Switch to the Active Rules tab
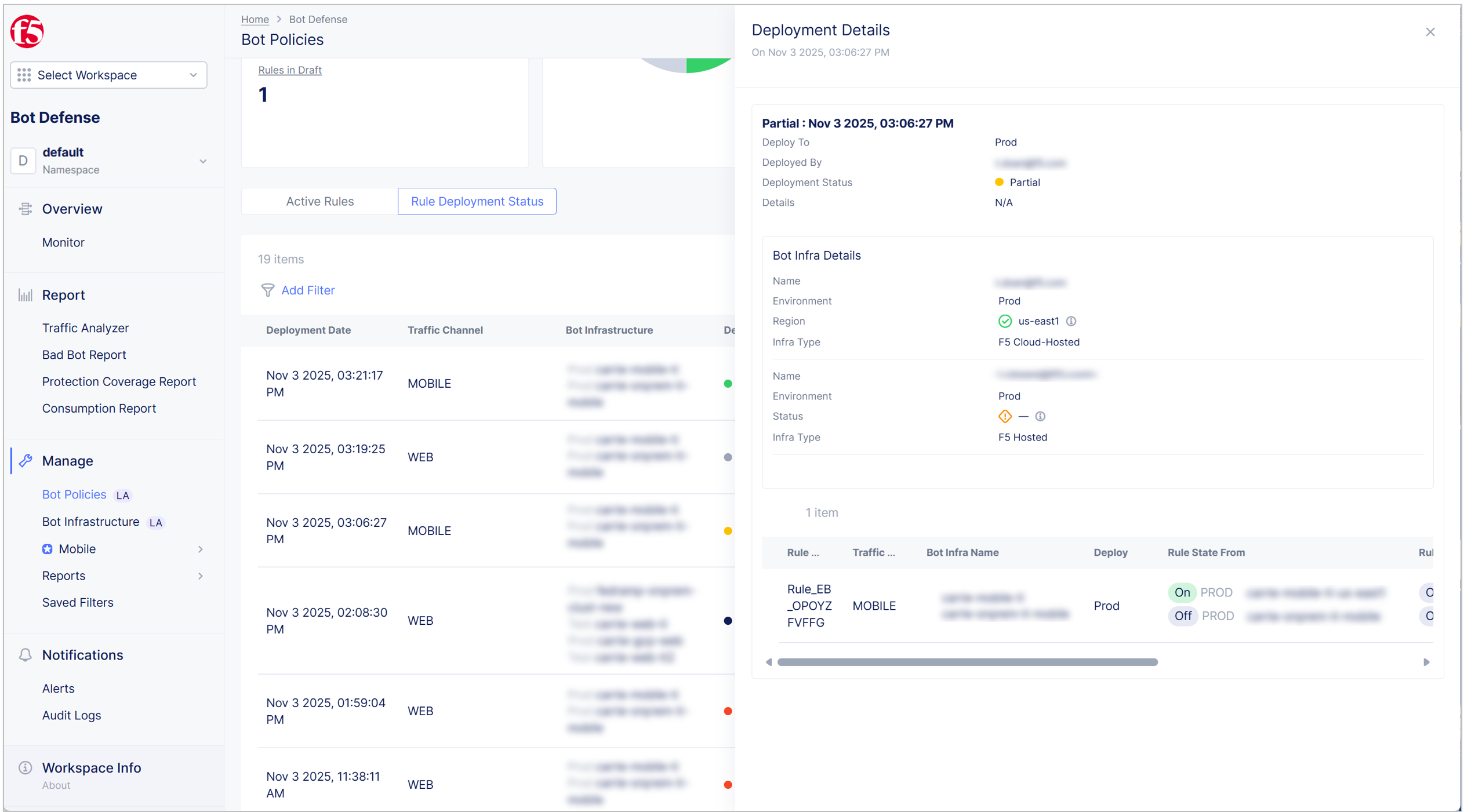Image resolution: width=1464 pixels, height=812 pixels. 319,201
